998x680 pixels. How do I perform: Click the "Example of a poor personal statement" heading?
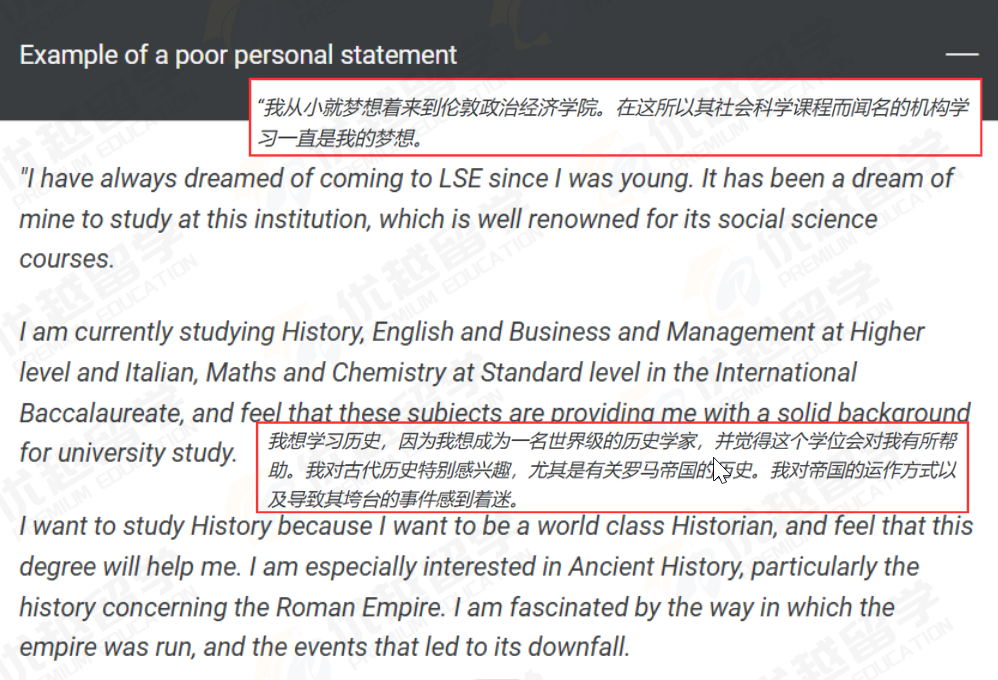238,55
